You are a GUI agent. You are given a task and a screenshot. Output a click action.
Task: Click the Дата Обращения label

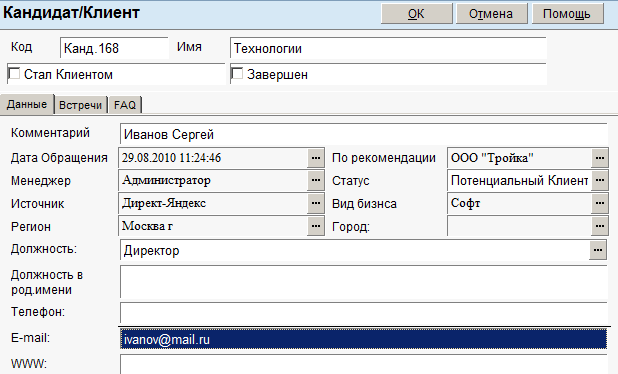pyautogui.click(x=59, y=158)
